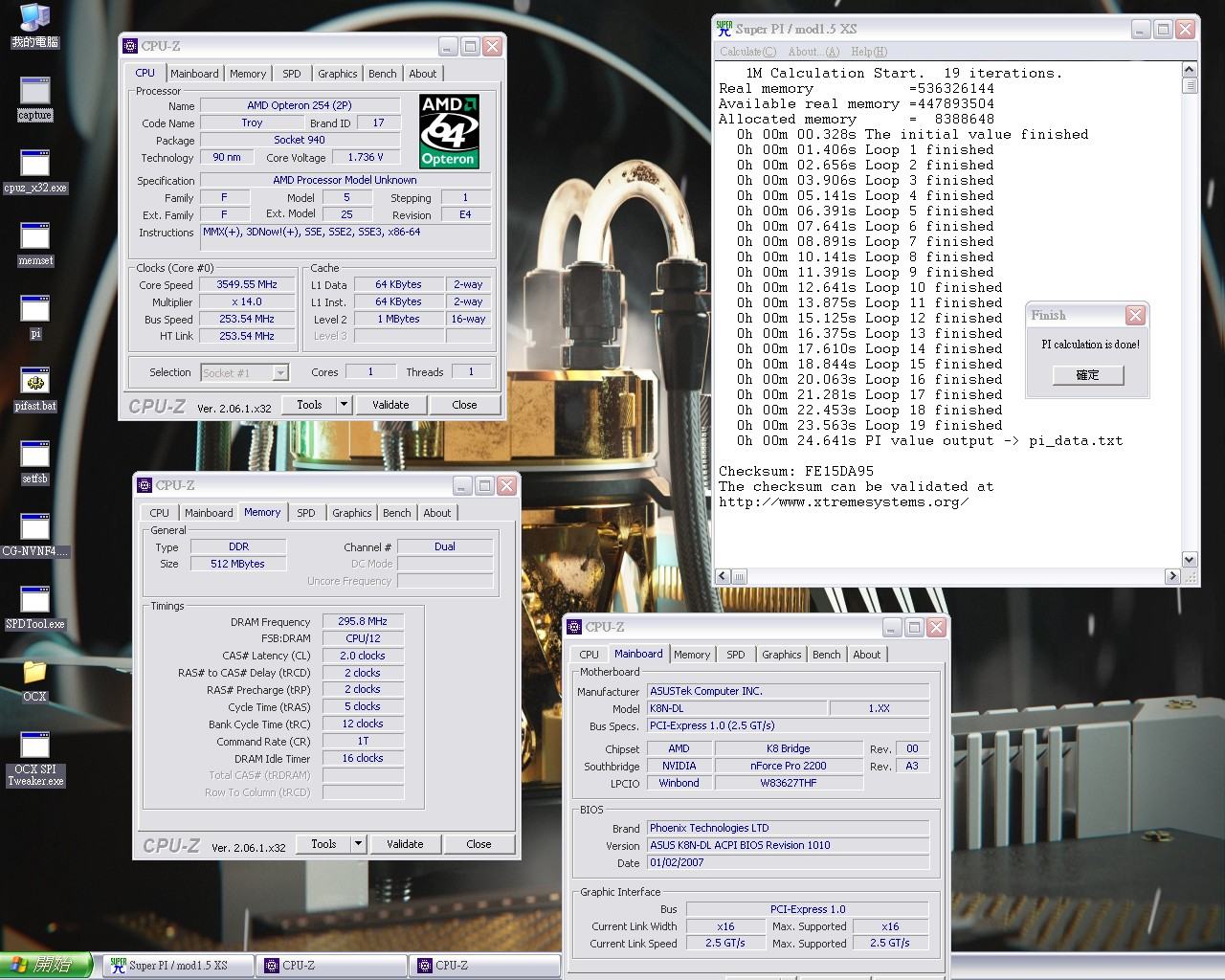Select the nForce Pro 2200 southbridge field
The height and width of the screenshot is (980, 1225).
point(788,766)
